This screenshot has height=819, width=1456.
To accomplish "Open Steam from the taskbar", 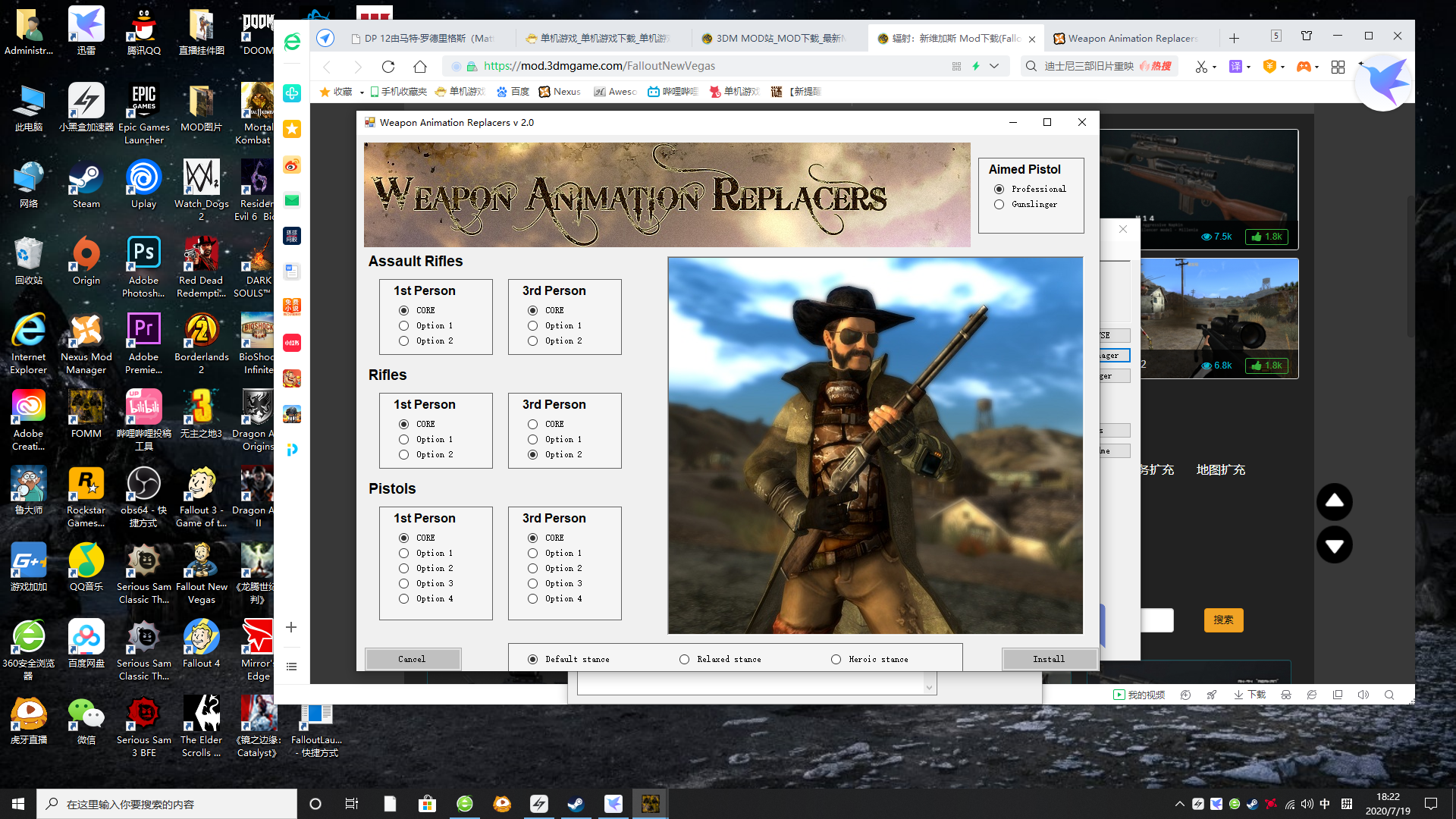I will [x=576, y=804].
